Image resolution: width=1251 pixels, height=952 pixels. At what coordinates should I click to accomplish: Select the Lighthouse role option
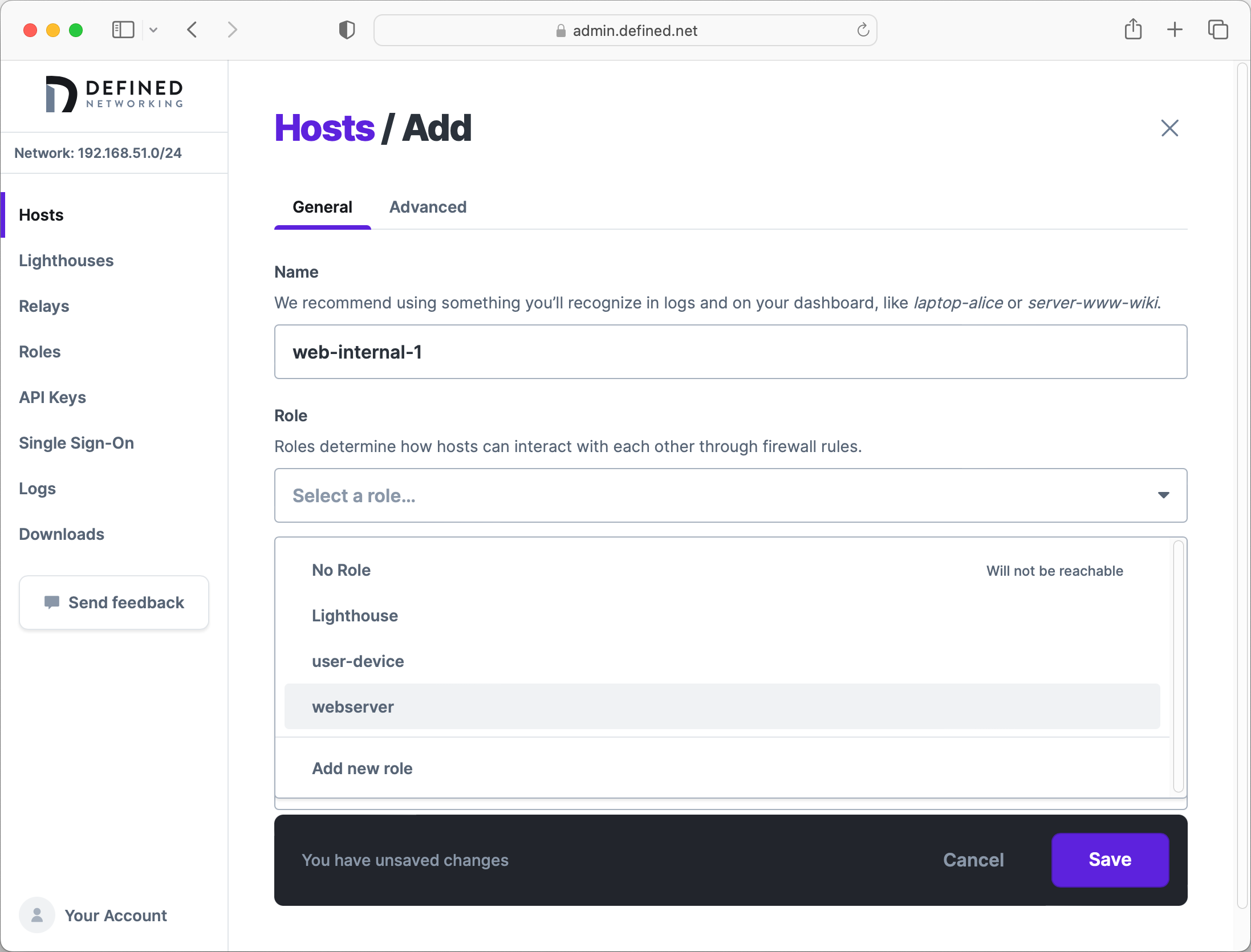tap(355, 616)
